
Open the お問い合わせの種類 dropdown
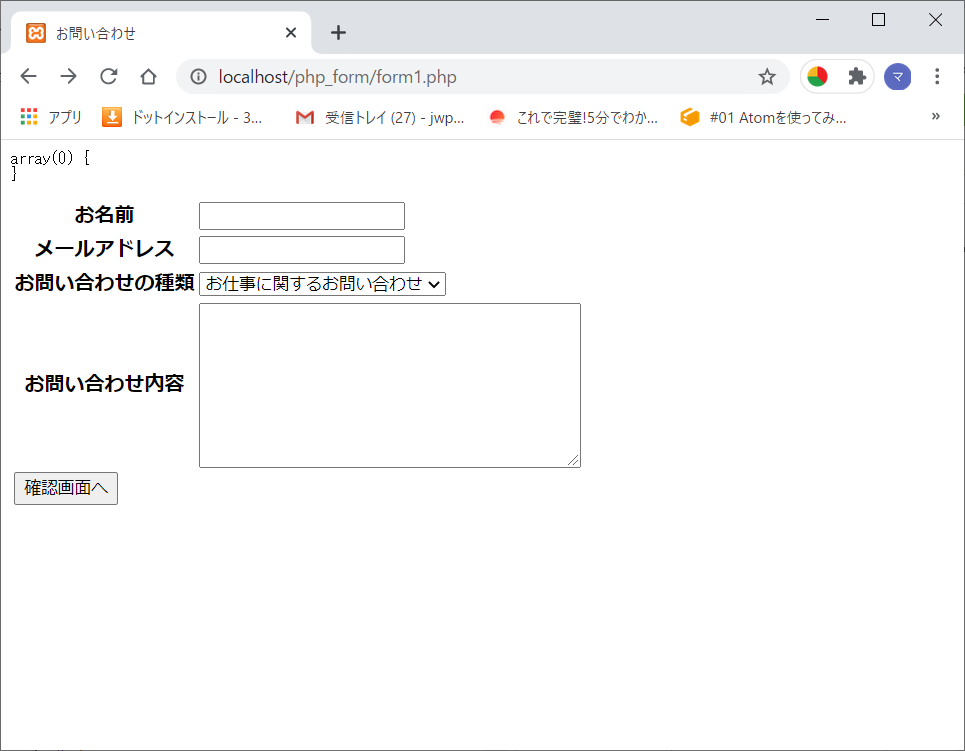point(322,284)
